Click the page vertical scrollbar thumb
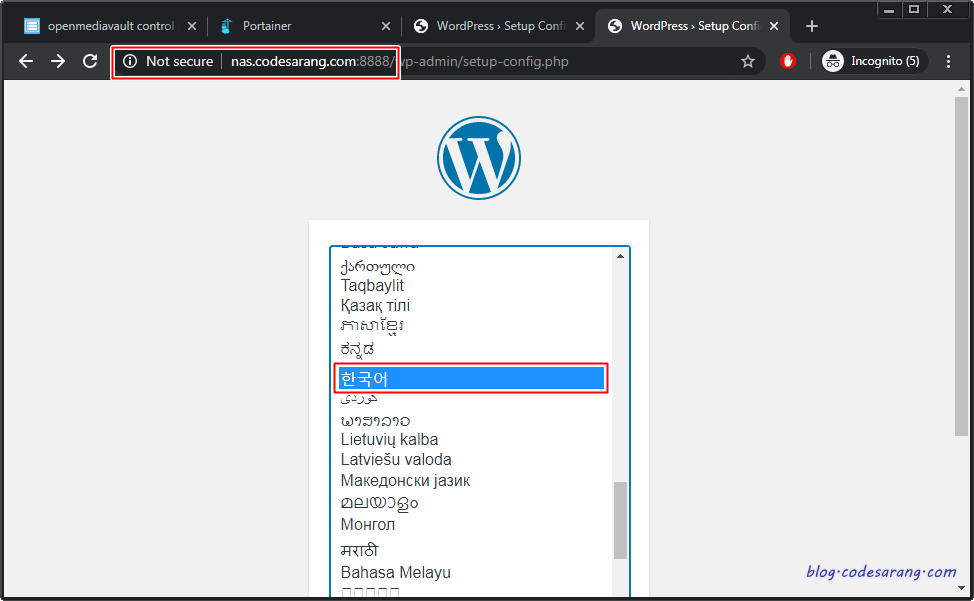 [962, 266]
